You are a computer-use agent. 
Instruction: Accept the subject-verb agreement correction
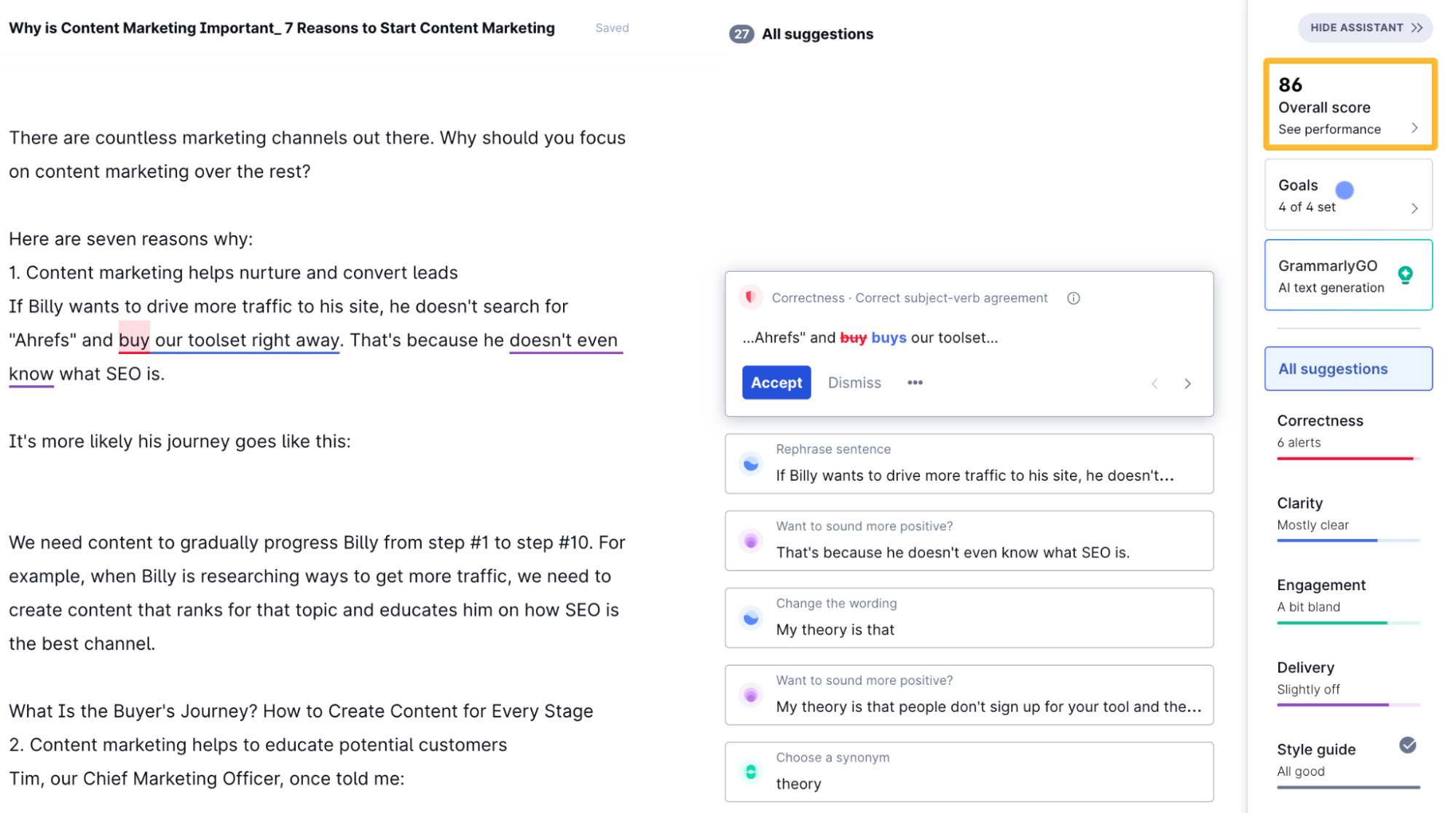776,381
